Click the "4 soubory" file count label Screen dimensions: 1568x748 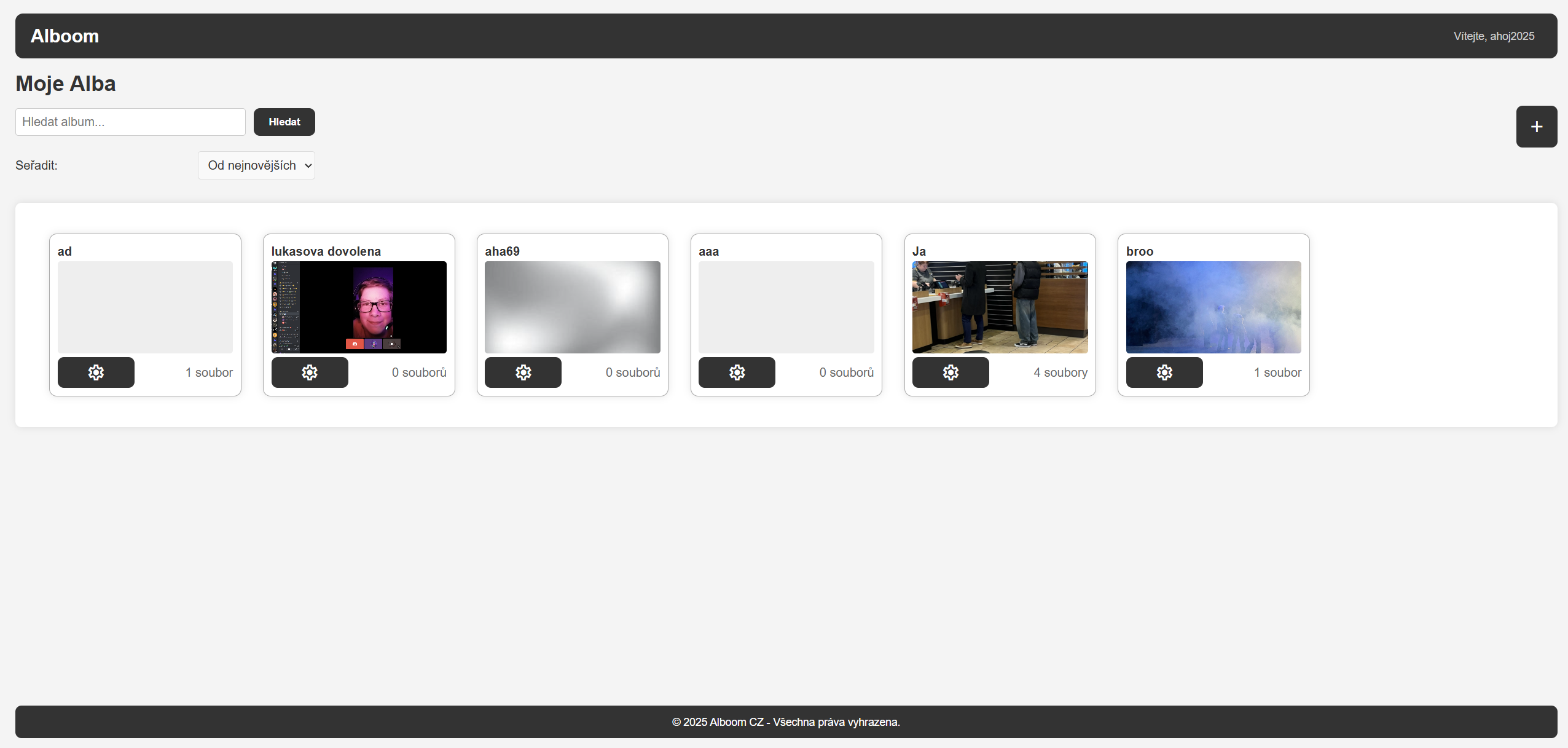pos(1060,372)
